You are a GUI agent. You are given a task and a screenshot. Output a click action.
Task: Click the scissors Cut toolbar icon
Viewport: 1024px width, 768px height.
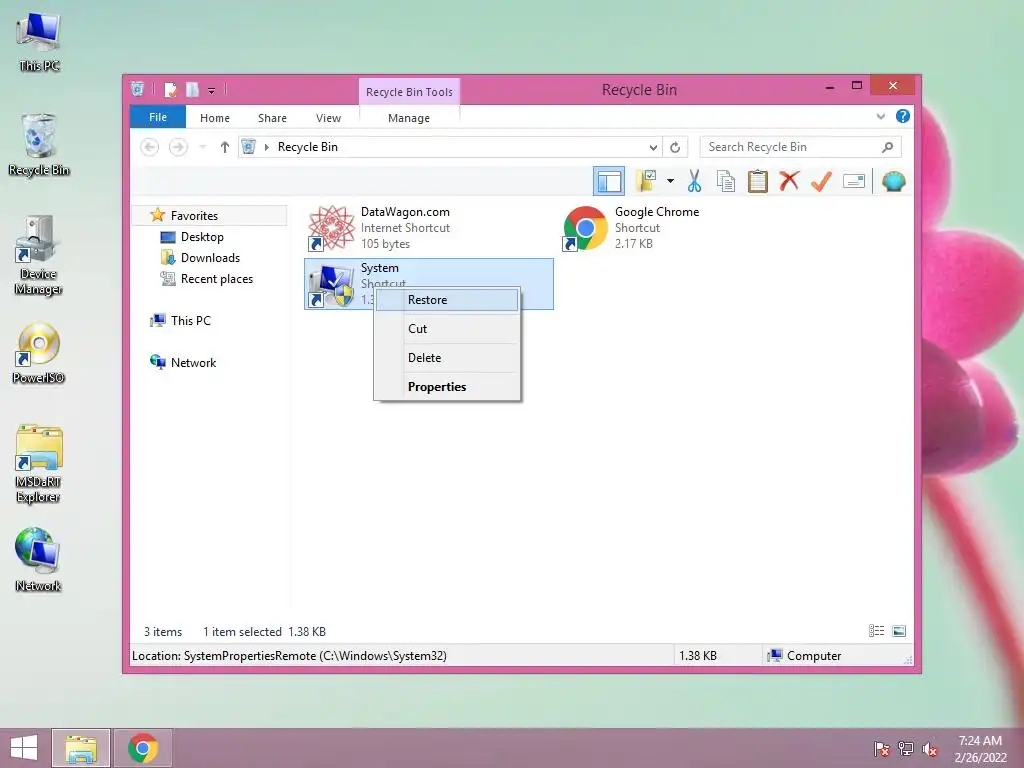tap(694, 181)
